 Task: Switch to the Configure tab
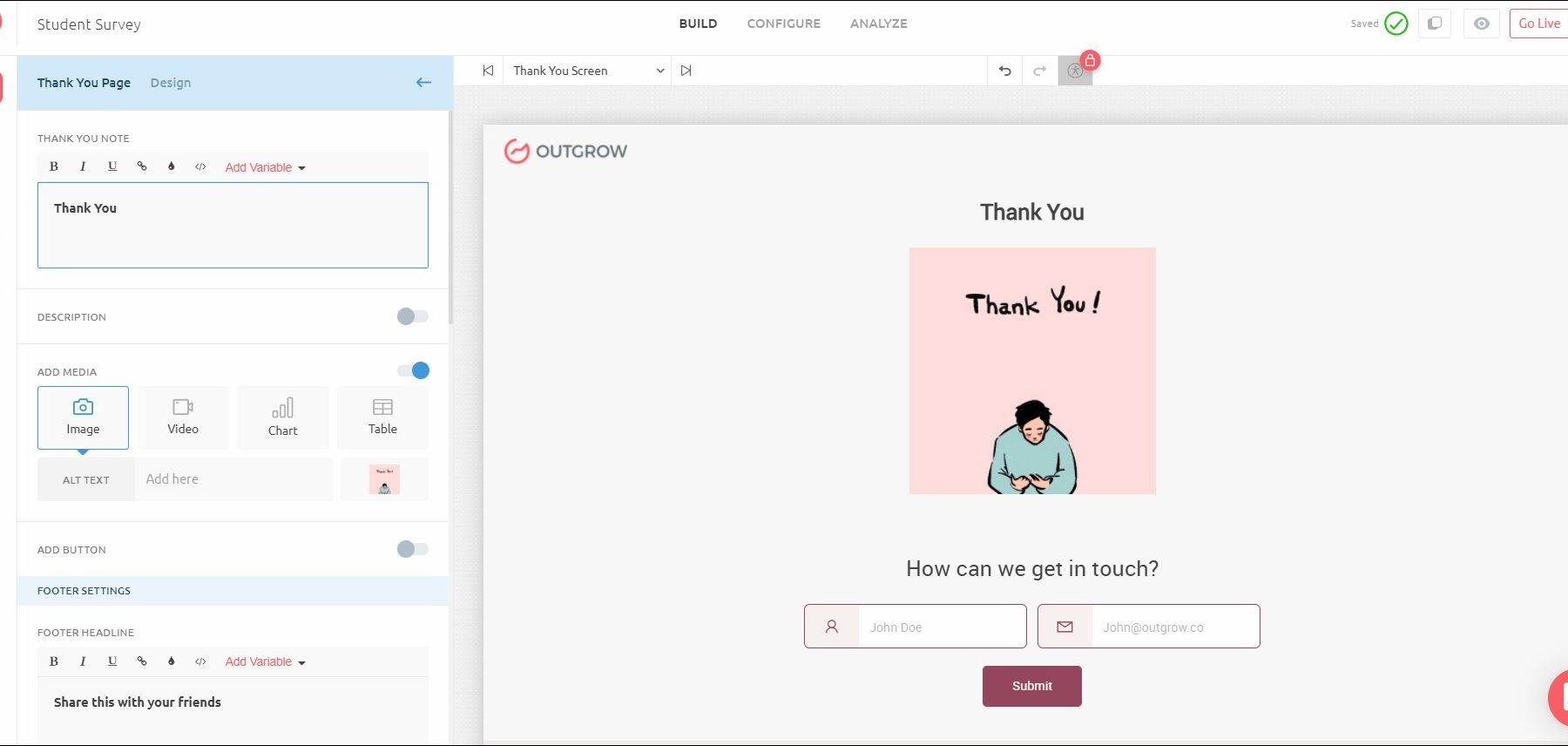tap(783, 24)
